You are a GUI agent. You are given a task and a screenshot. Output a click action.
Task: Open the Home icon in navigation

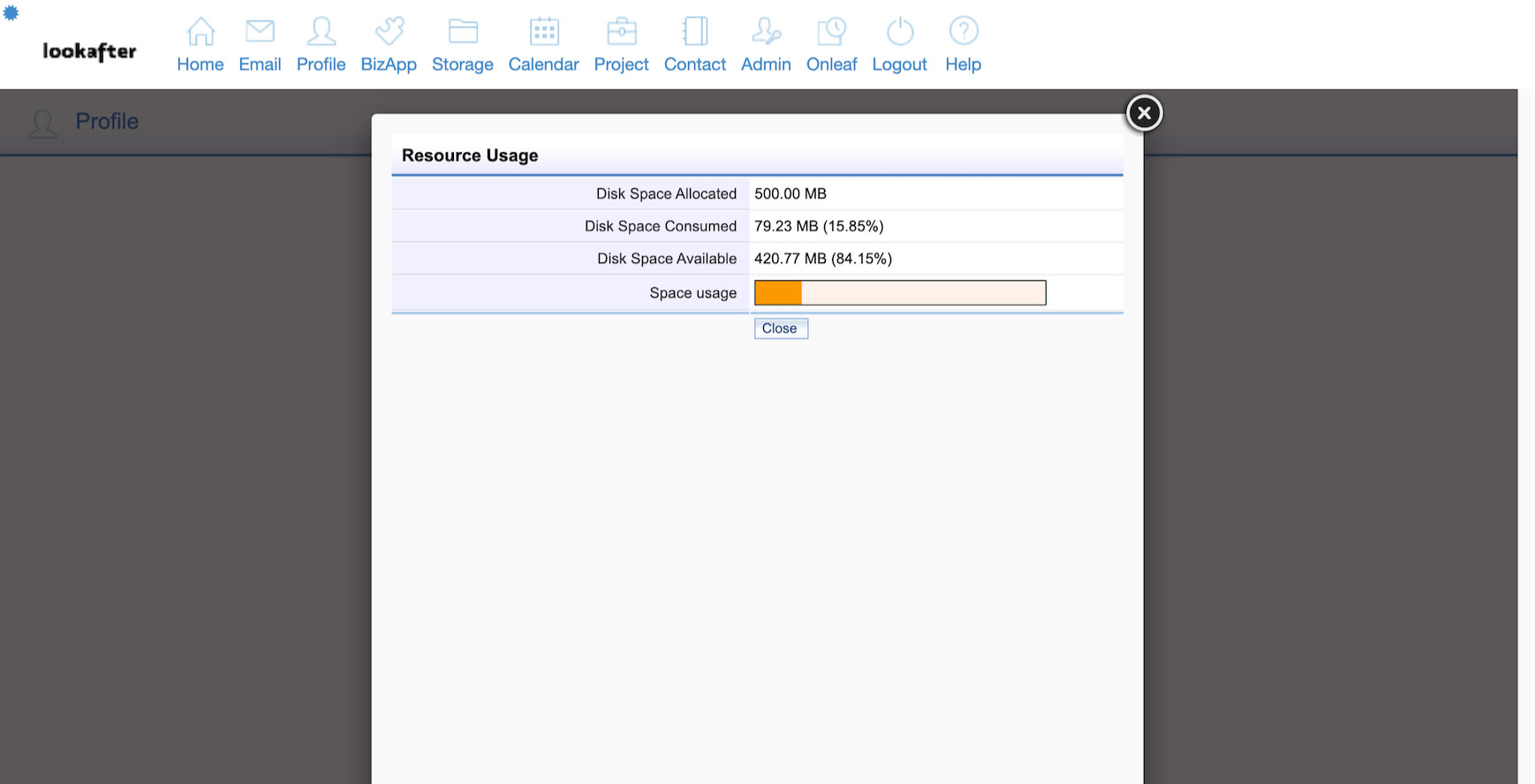(200, 32)
